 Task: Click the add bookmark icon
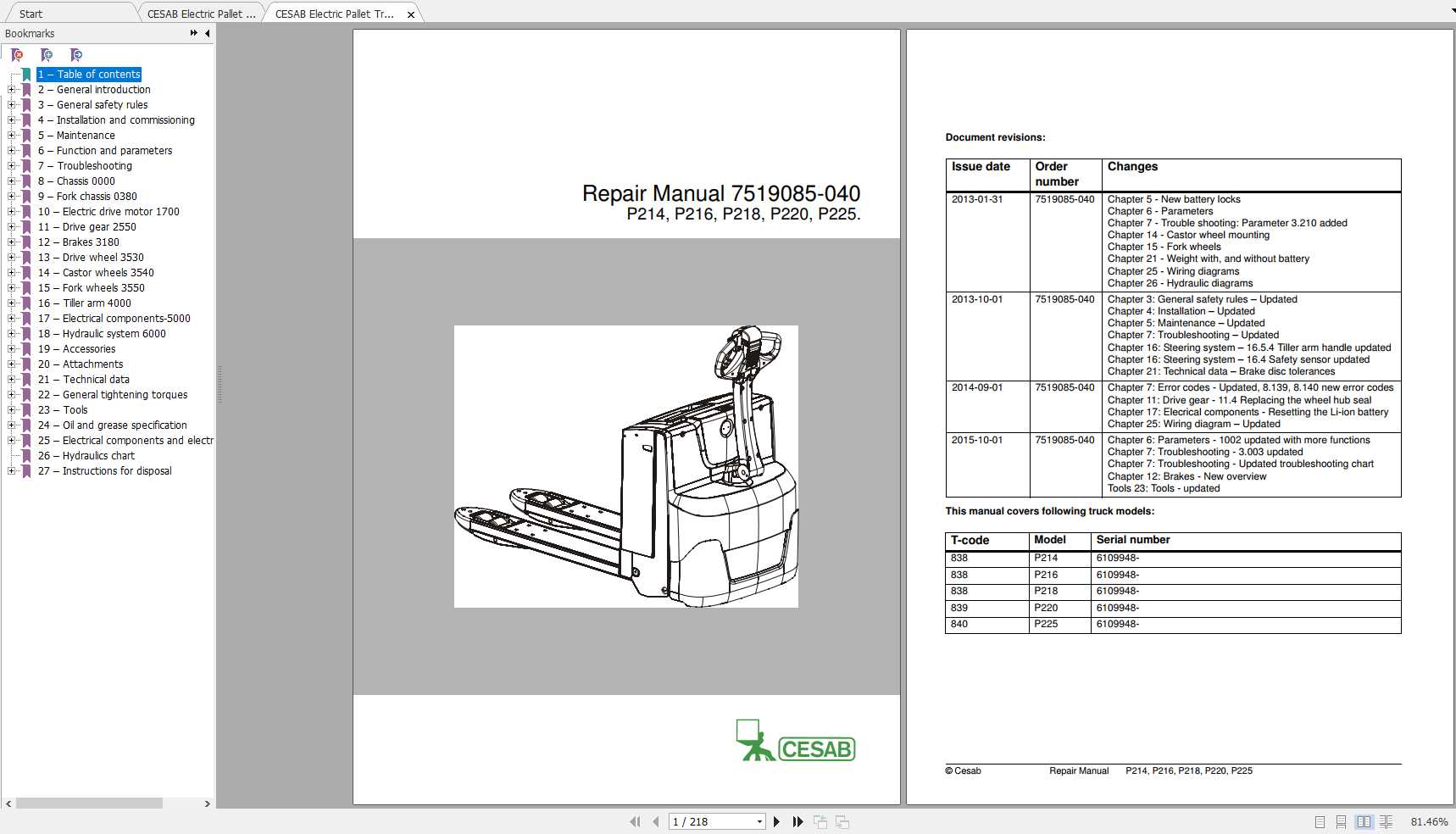(x=47, y=55)
